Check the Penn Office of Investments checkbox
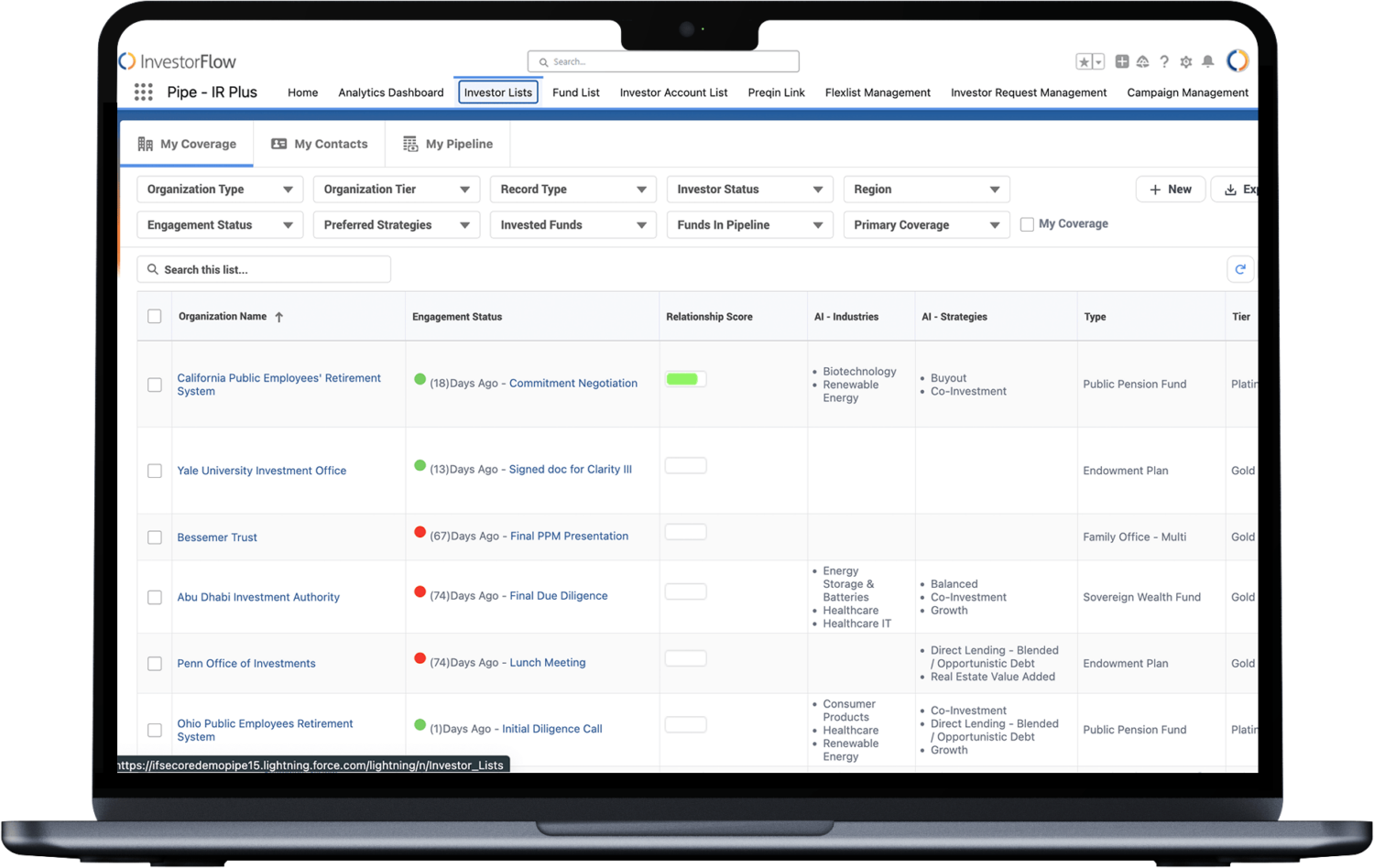Screen dimensions: 1374x868 155,664
